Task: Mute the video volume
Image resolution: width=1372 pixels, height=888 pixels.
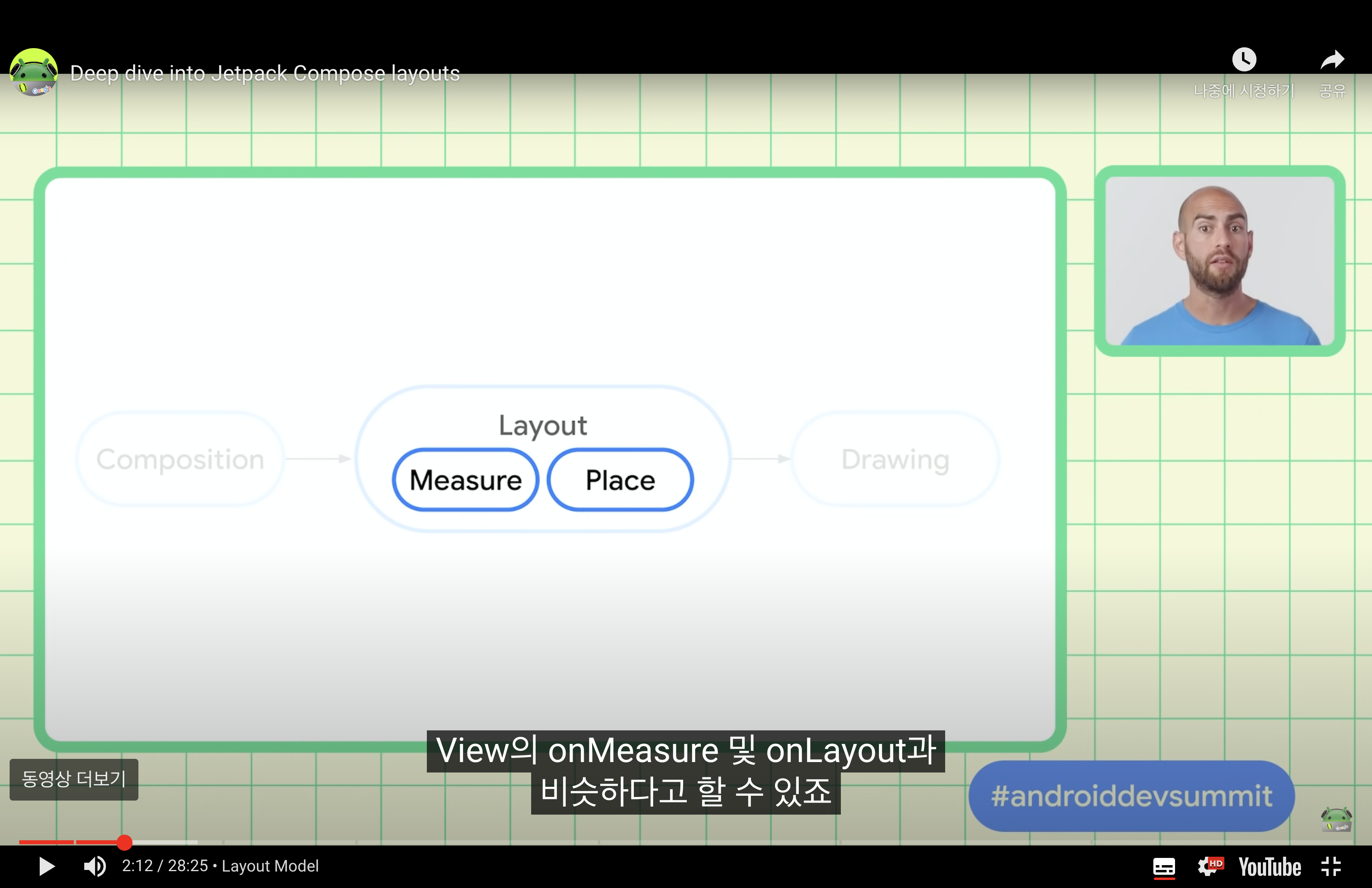Action: pos(95,866)
